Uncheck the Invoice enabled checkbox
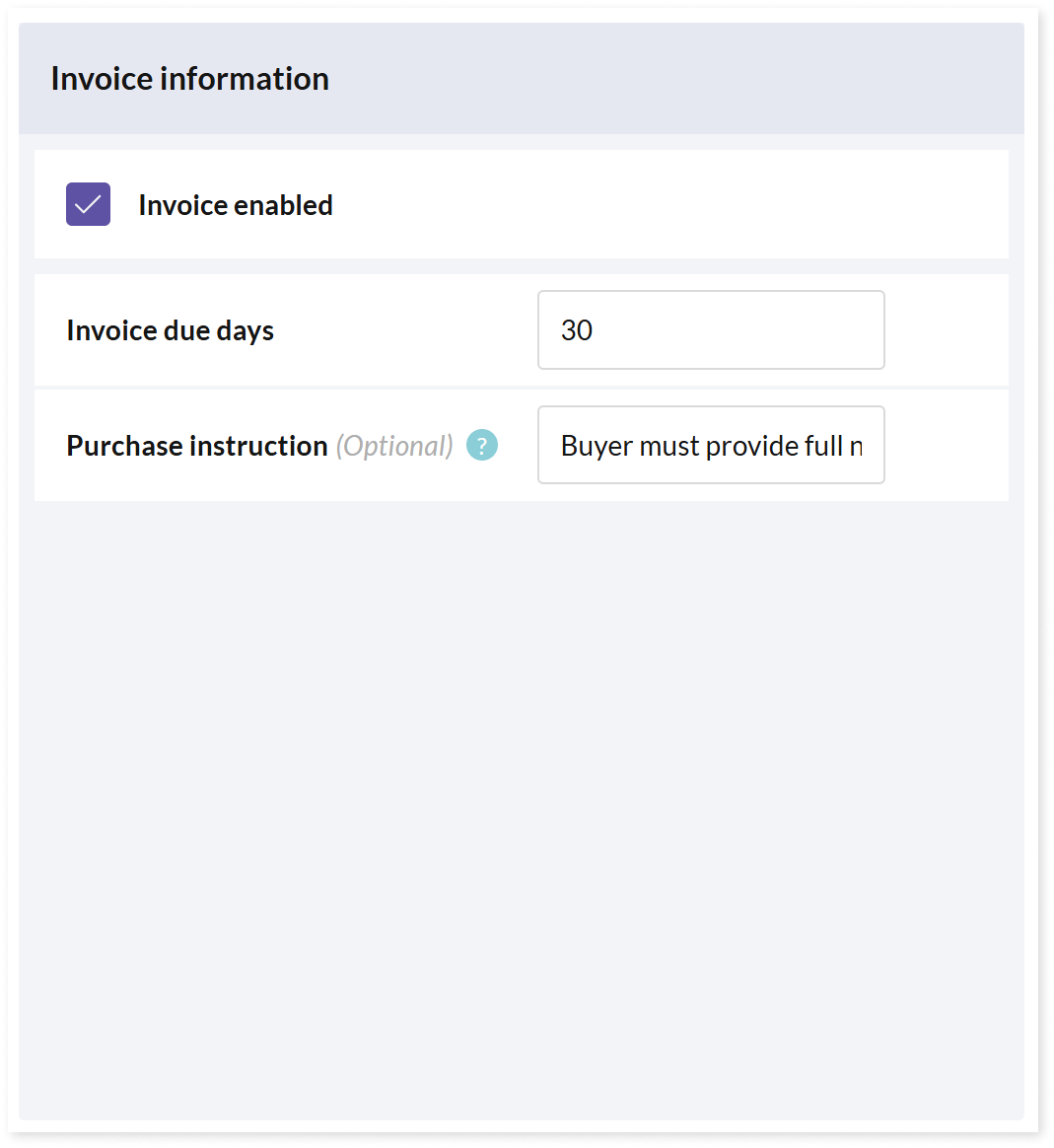Screen dimensions: 1054x1148 88,204
